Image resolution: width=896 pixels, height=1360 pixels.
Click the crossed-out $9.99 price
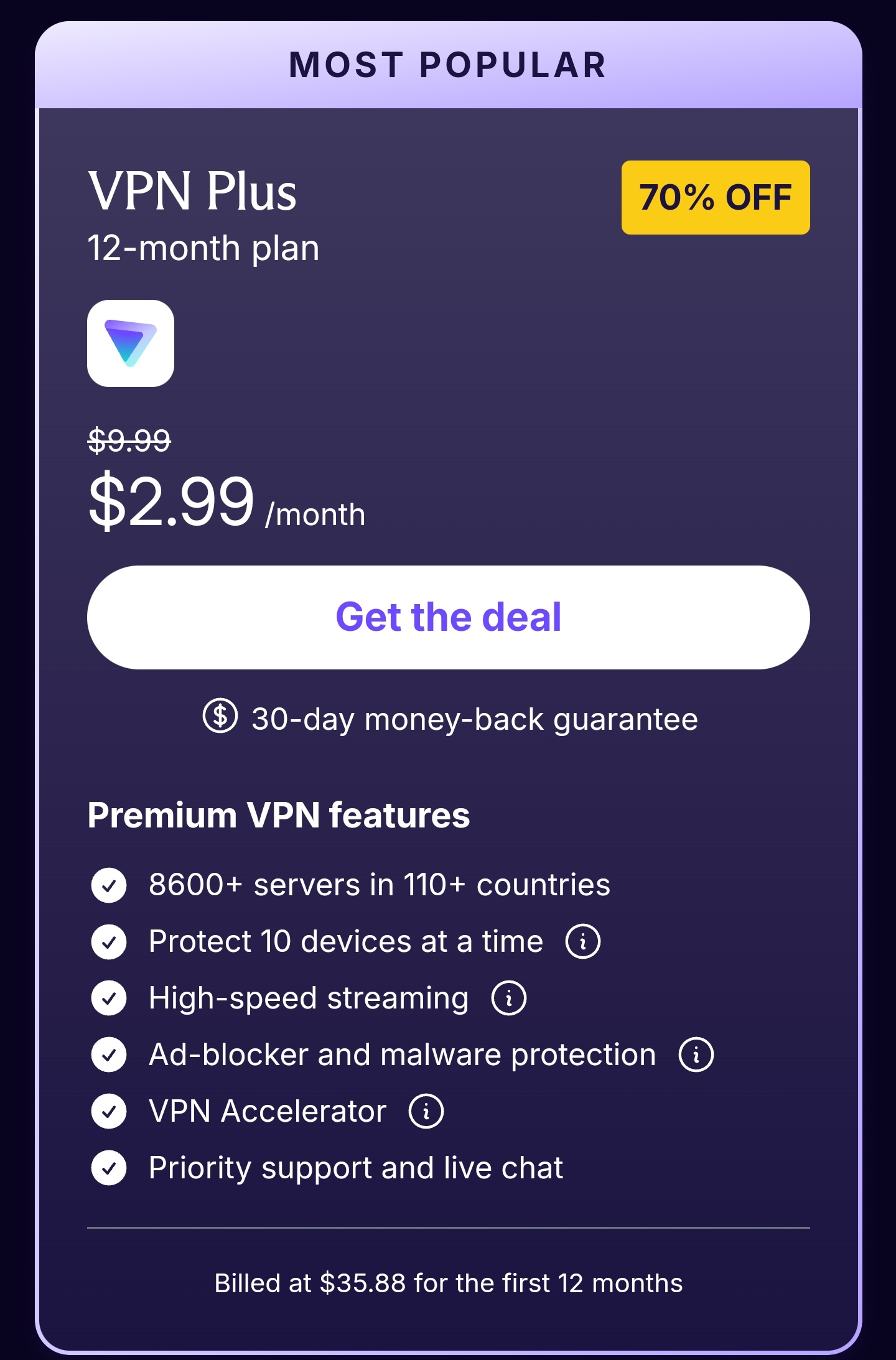point(129,440)
